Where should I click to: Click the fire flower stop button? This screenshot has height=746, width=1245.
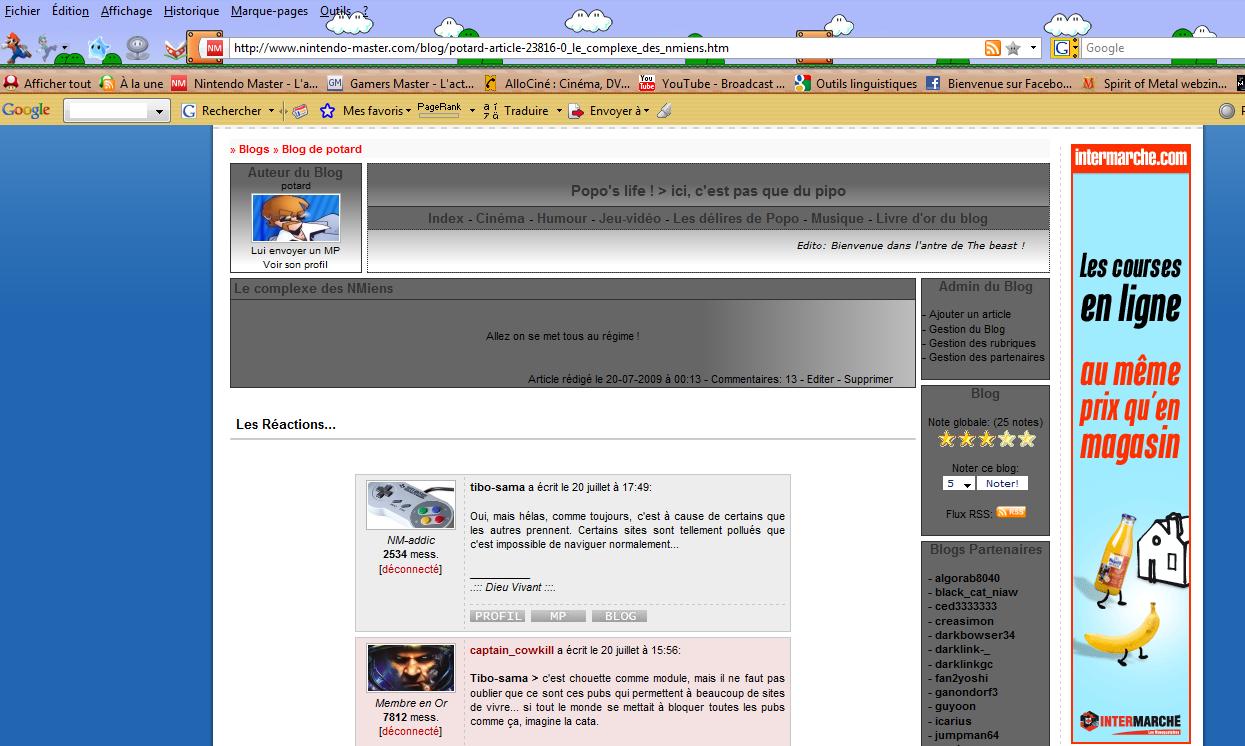point(139,47)
